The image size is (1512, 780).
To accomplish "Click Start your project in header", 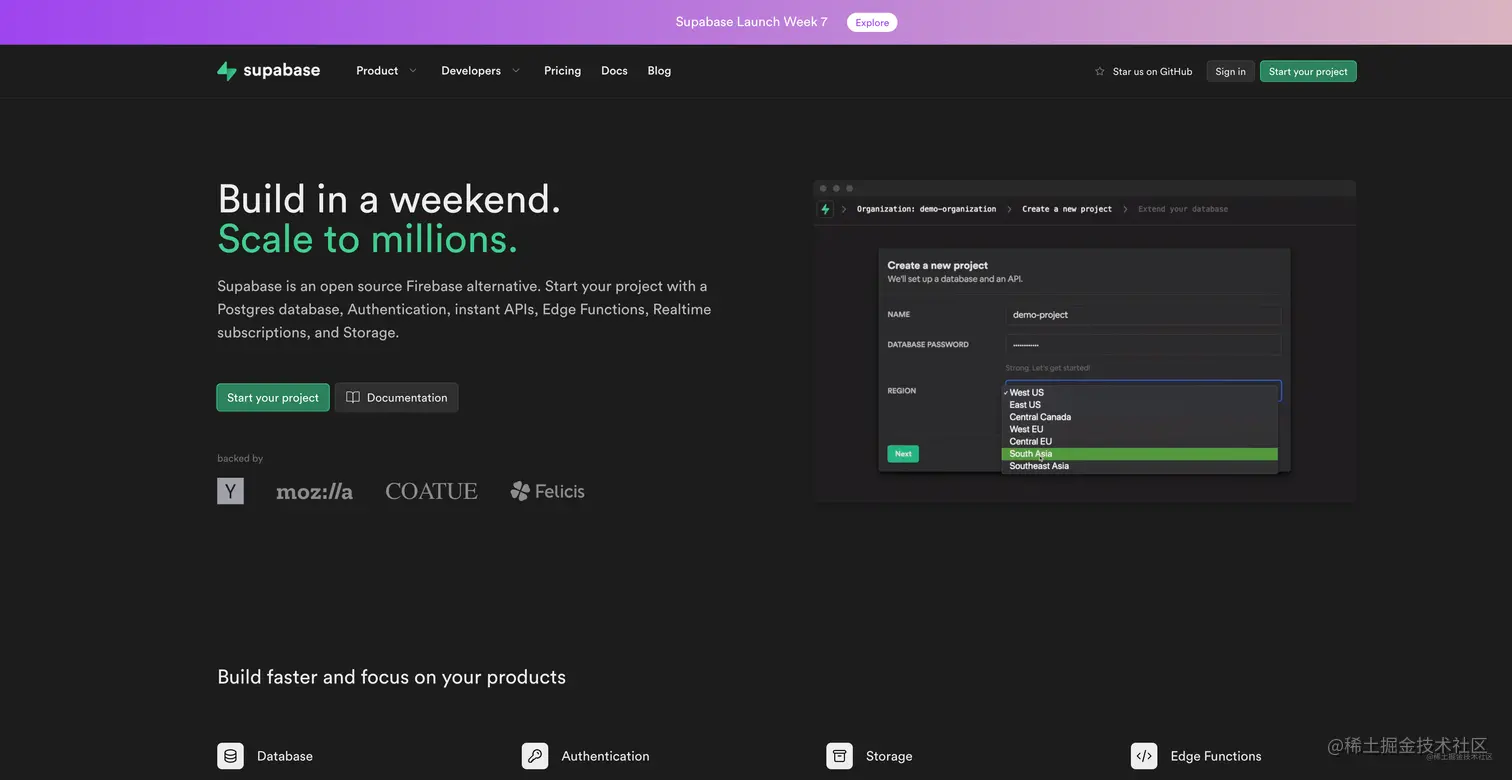I will 1308,71.
